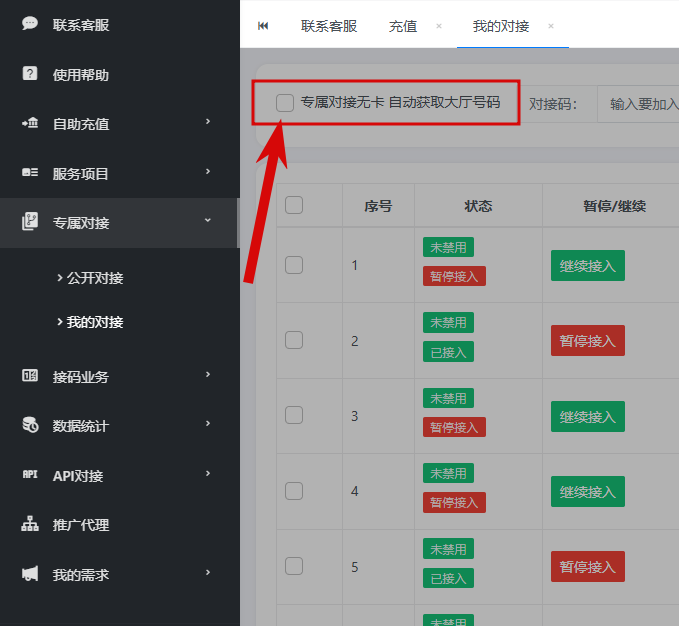679x626 pixels.
Task: Click the 对接码 input field
Action: coord(638,104)
